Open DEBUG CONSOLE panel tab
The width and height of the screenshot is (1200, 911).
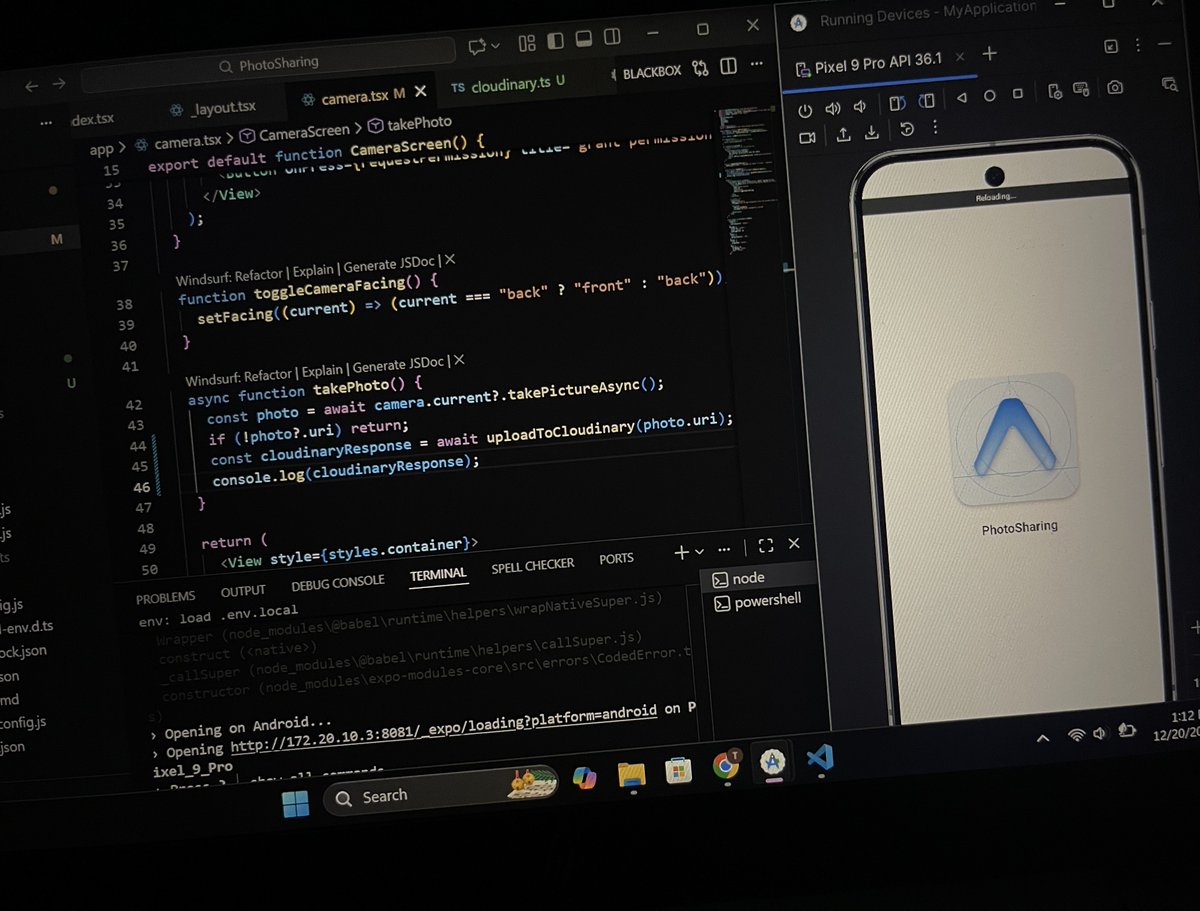[x=338, y=582]
